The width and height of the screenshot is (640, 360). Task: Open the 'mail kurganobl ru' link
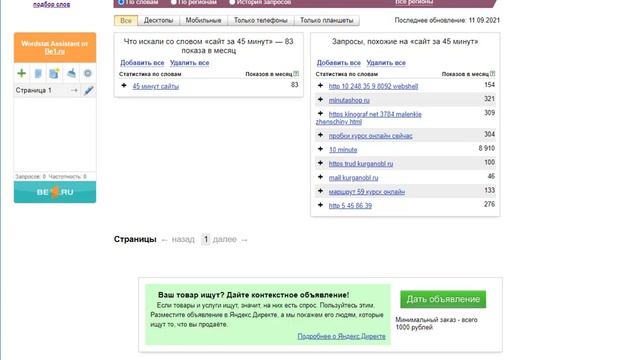click(x=353, y=178)
